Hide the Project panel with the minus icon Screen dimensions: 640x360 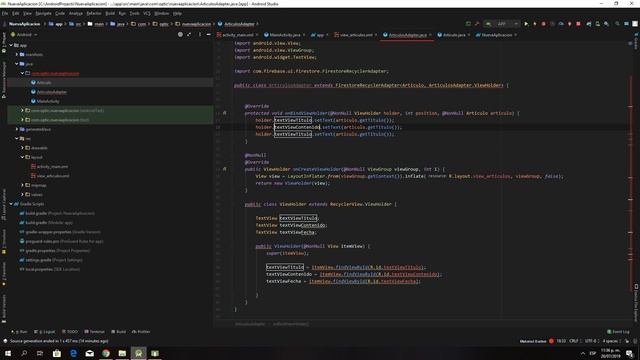click(209, 35)
